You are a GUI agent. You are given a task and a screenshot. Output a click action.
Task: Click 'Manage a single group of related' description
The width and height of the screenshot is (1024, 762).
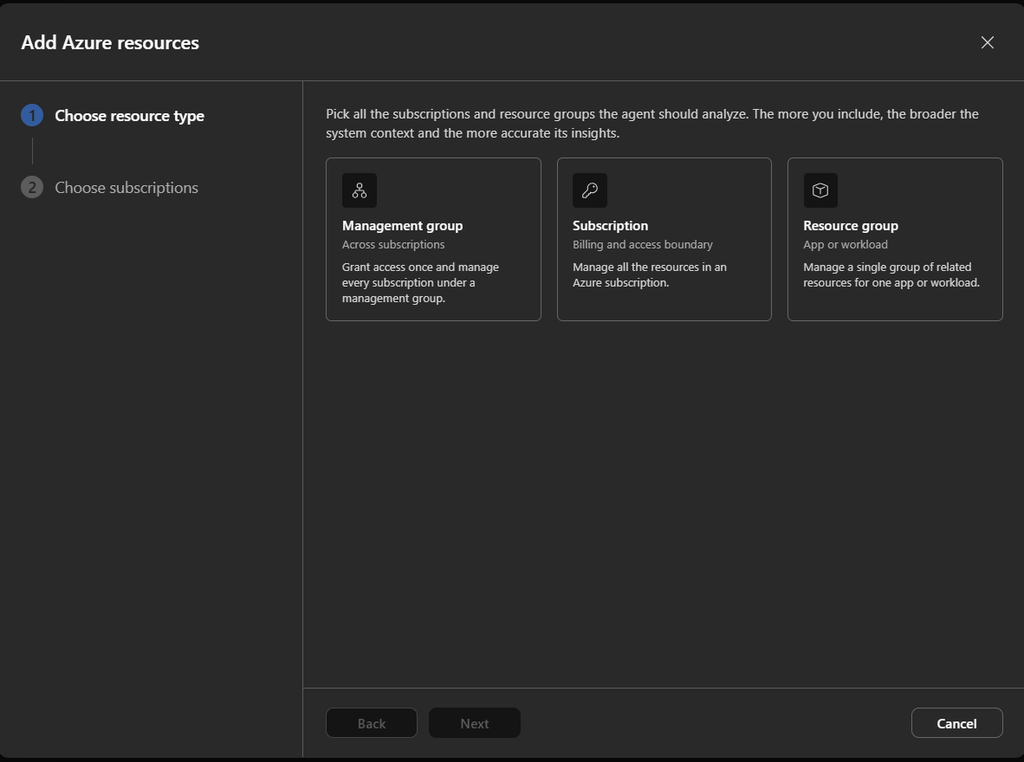[891, 275]
